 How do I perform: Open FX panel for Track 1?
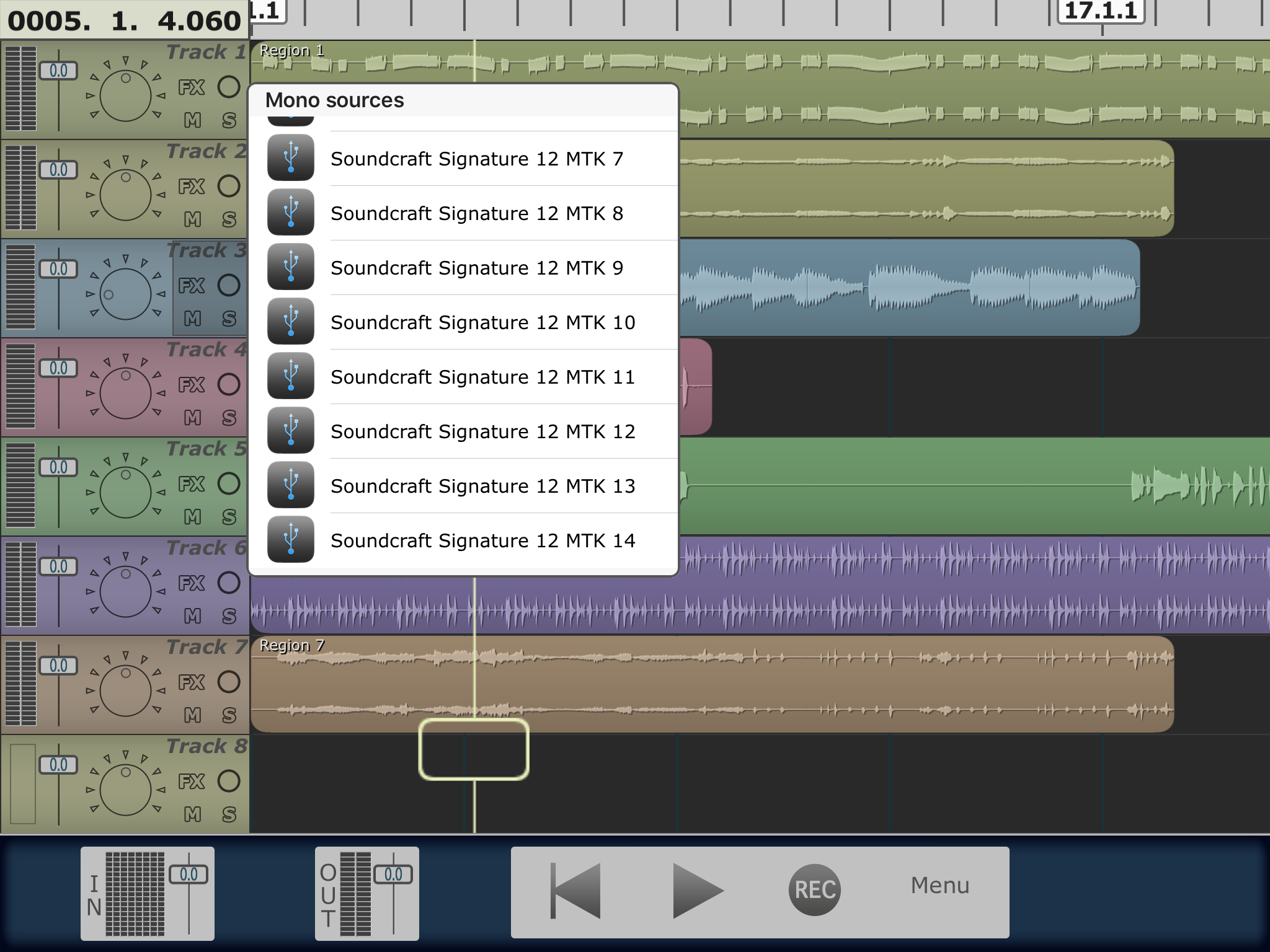tap(191, 87)
